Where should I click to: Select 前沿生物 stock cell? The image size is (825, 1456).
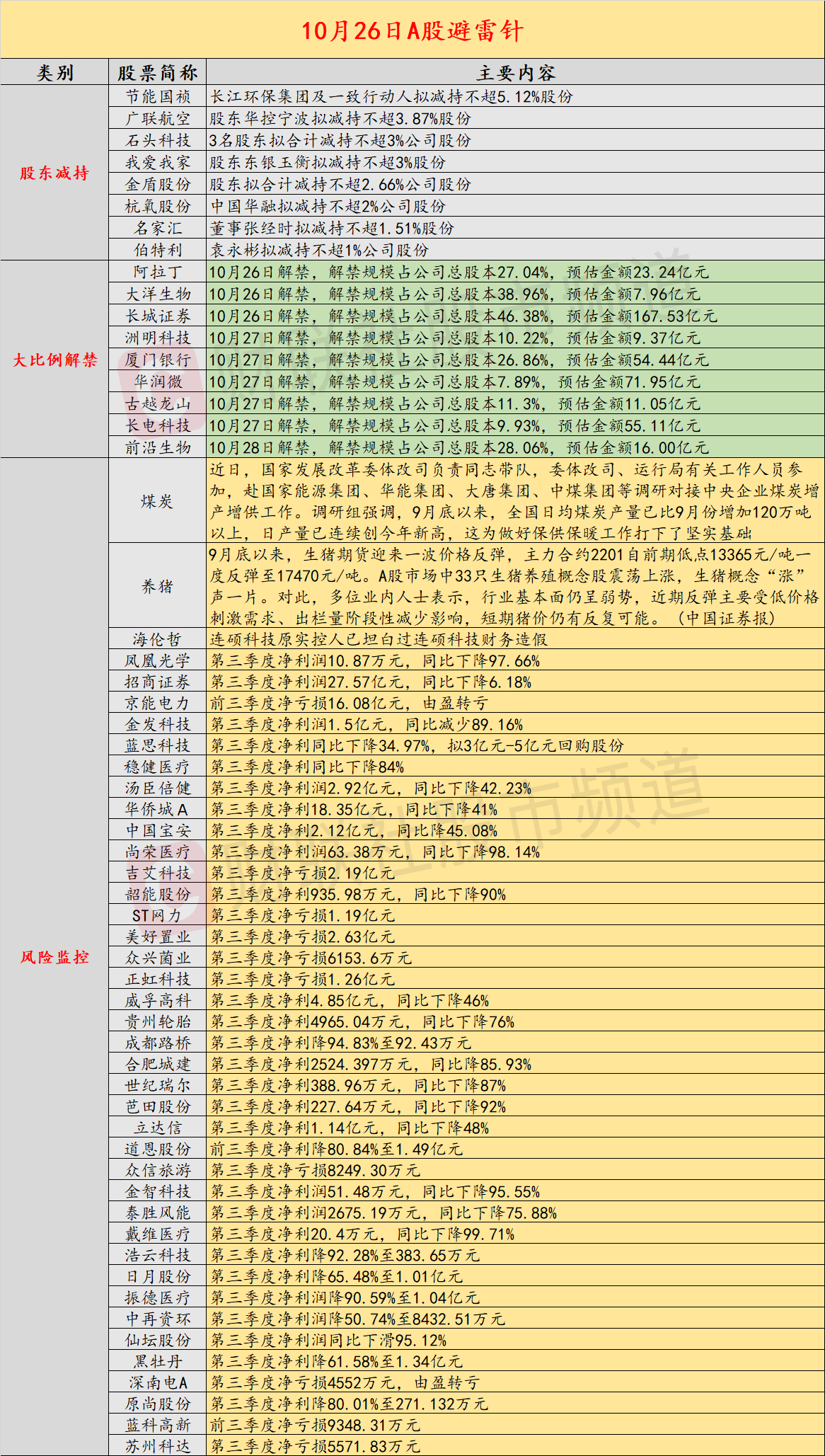pyautogui.click(x=158, y=447)
